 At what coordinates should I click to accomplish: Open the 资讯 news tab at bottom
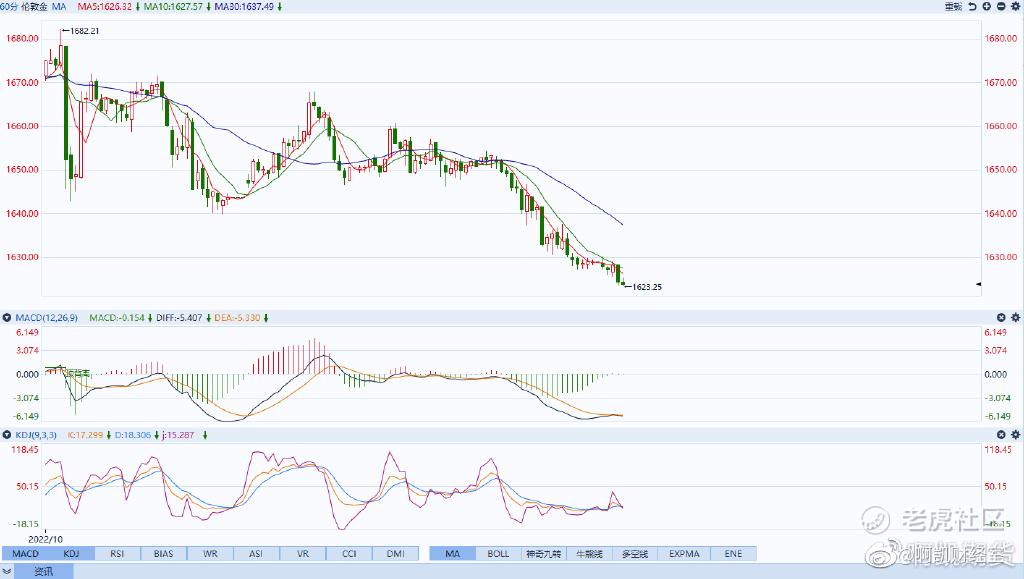click(x=44, y=571)
